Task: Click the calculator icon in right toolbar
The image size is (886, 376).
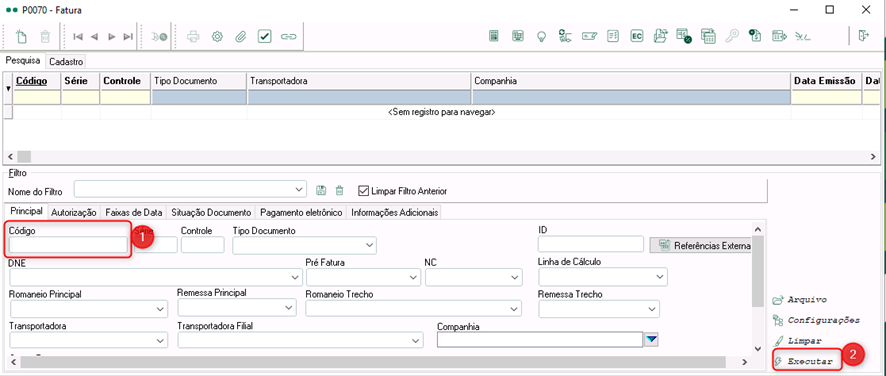Action: [x=494, y=36]
